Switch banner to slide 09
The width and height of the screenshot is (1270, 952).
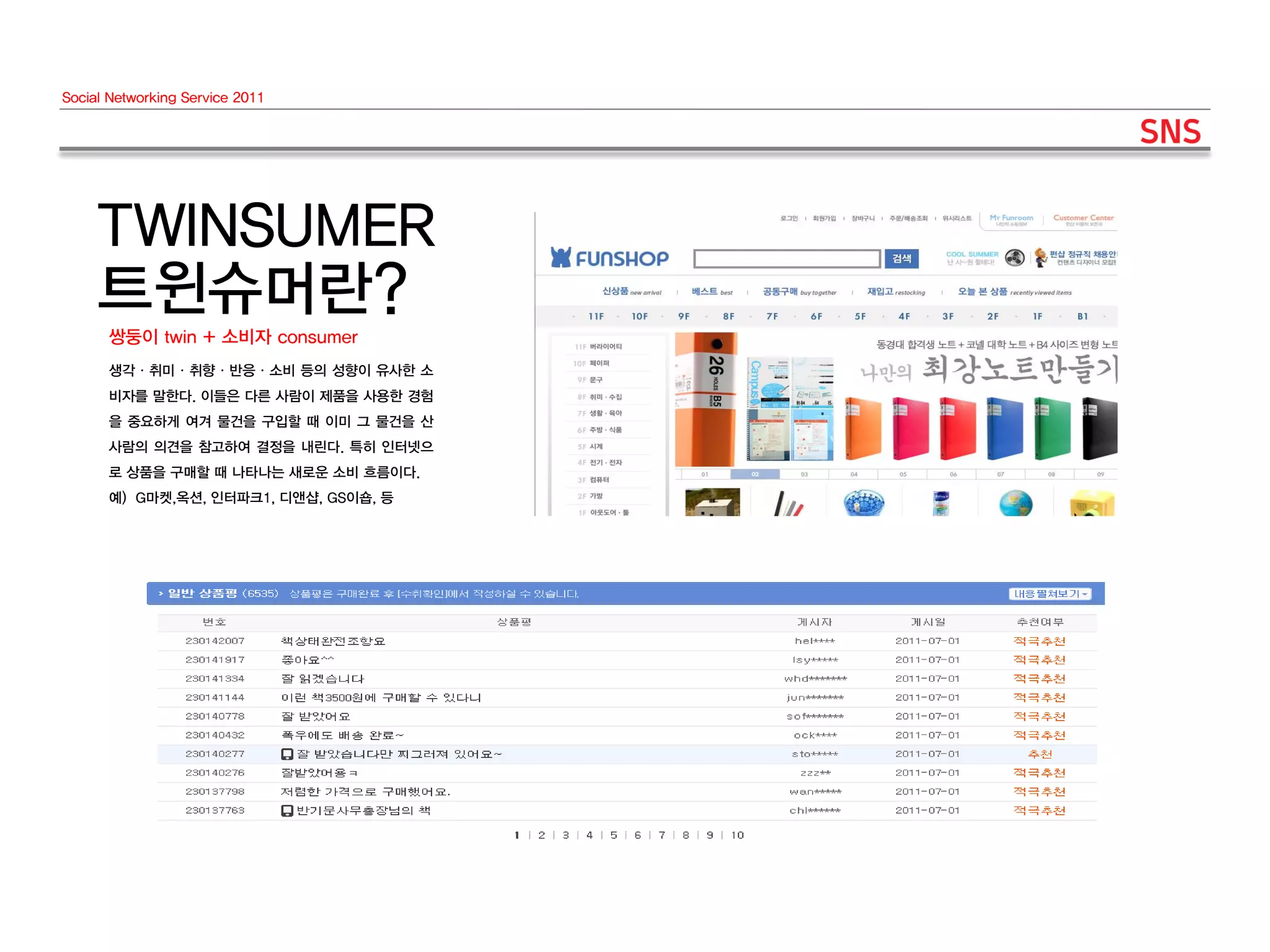coord(1100,474)
